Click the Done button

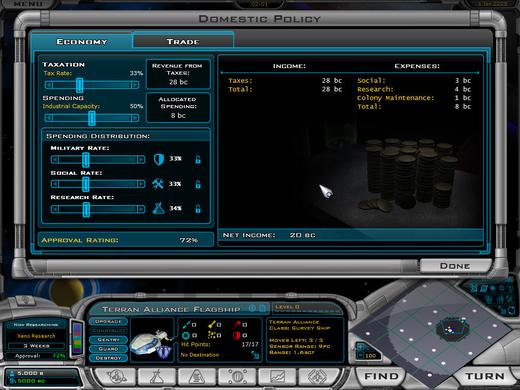(455, 266)
